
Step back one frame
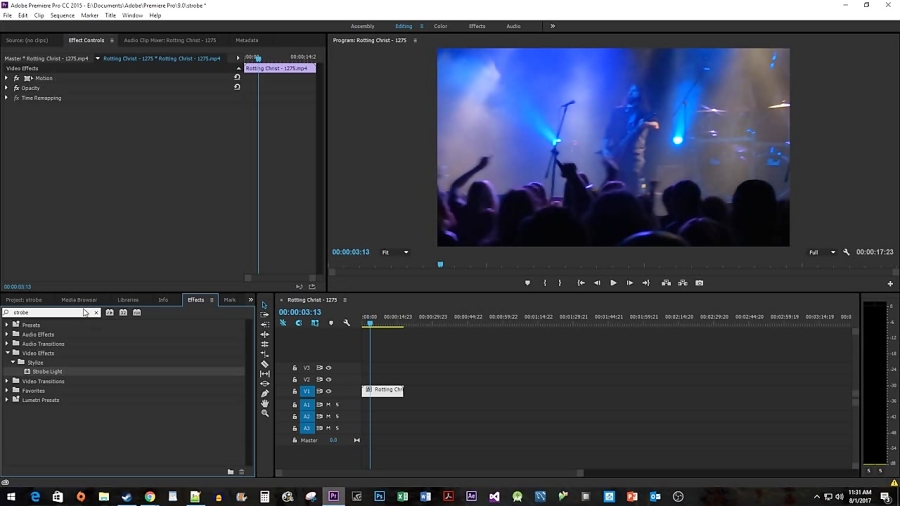tap(597, 283)
